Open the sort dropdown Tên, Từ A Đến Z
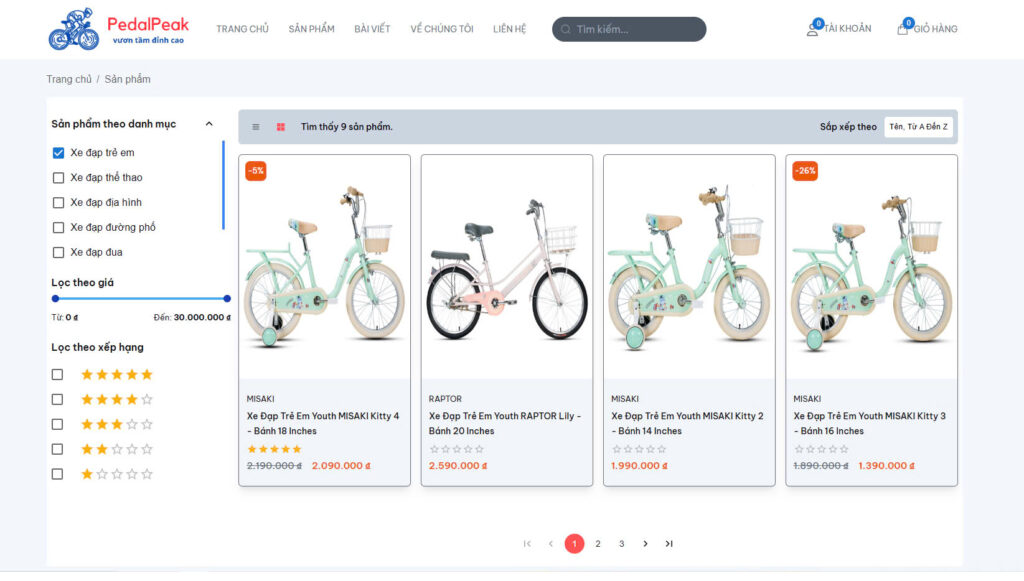 (x=918, y=127)
